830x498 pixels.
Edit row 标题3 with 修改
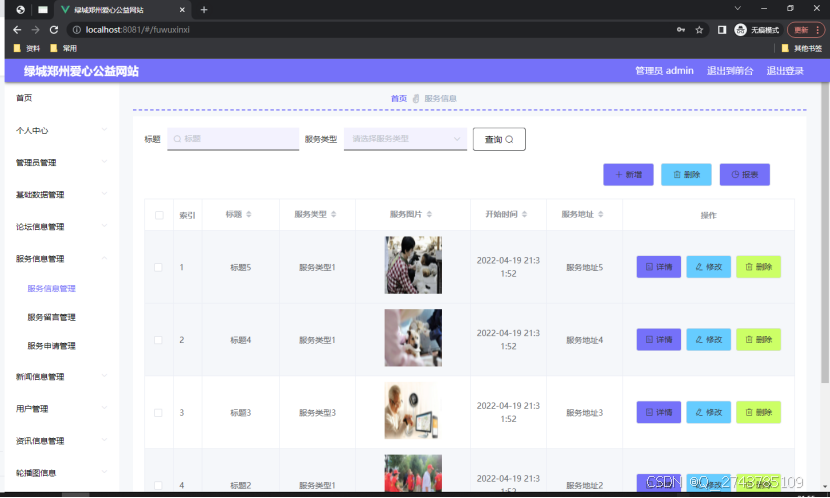point(708,412)
